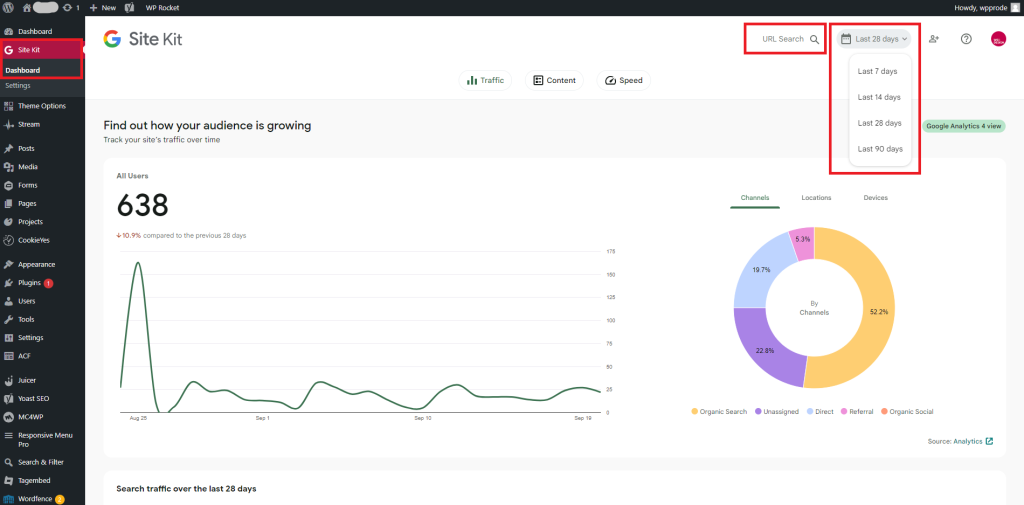Open the Wordfence sidebar menu item
This screenshot has width=1024, height=505.
[x=36, y=498]
